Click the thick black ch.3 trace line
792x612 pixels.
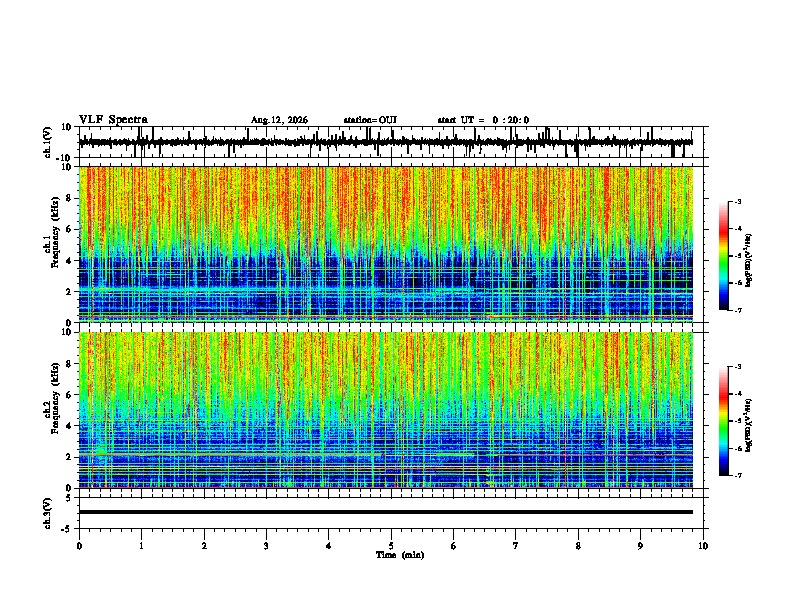[x=385, y=512]
